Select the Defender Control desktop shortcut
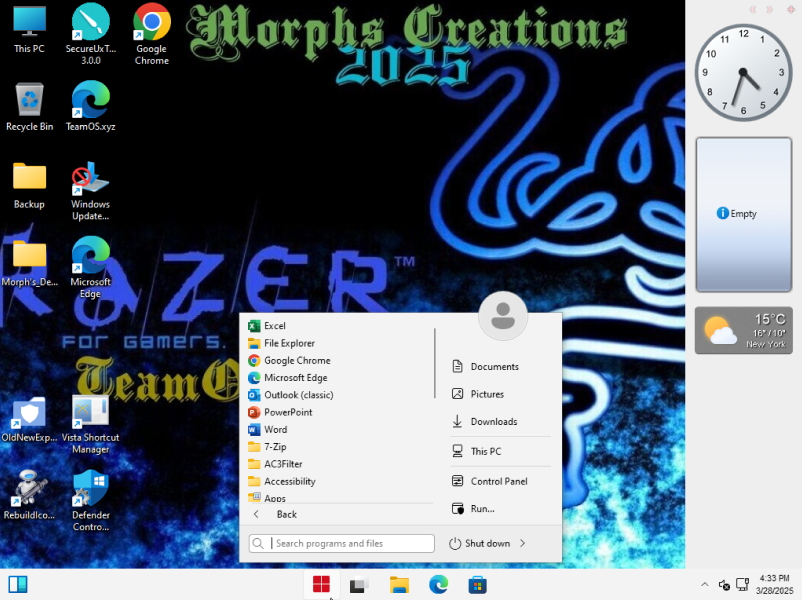 point(91,501)
